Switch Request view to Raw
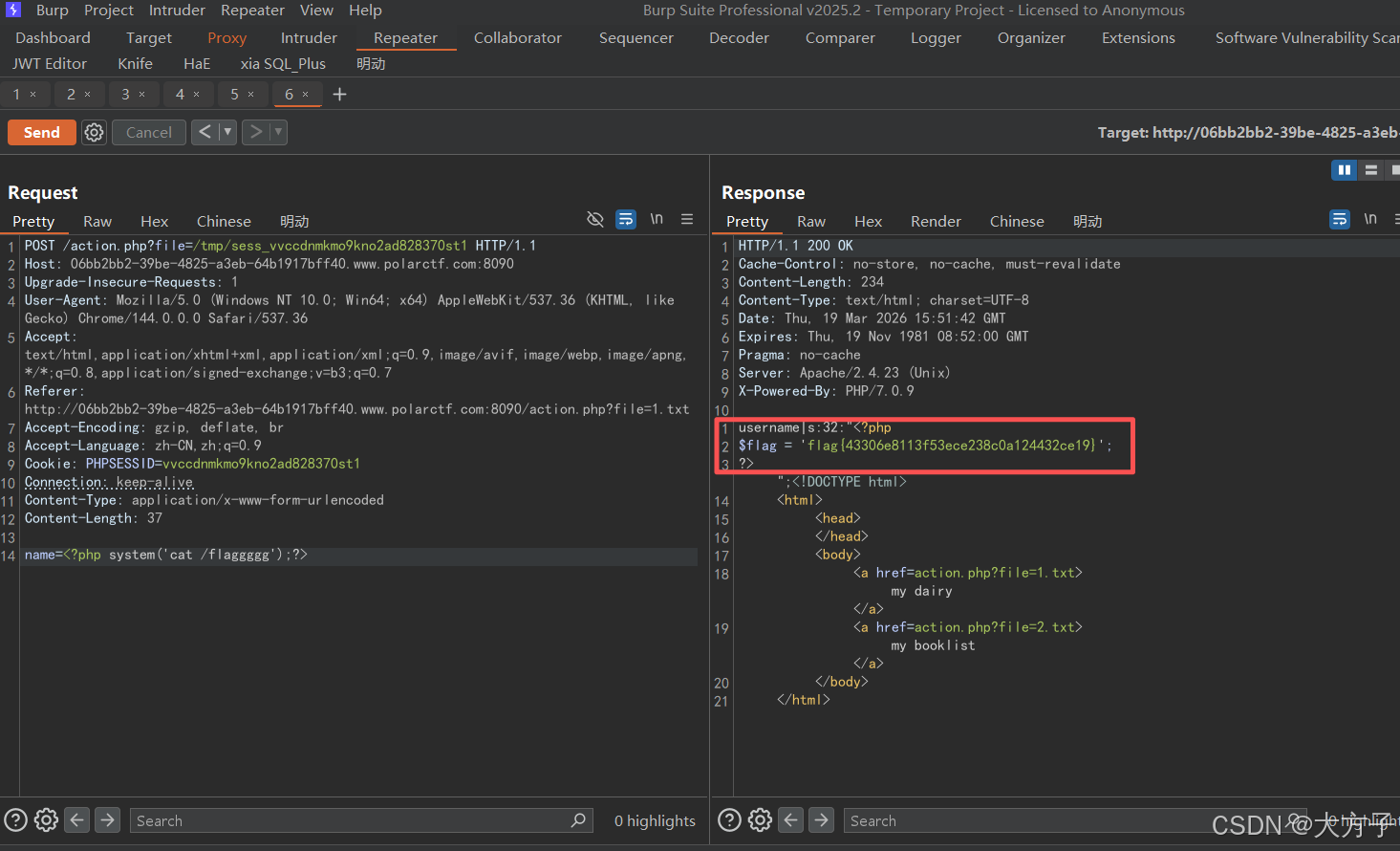Viewport: 1400px width, 851px height. tap(97, 221)
